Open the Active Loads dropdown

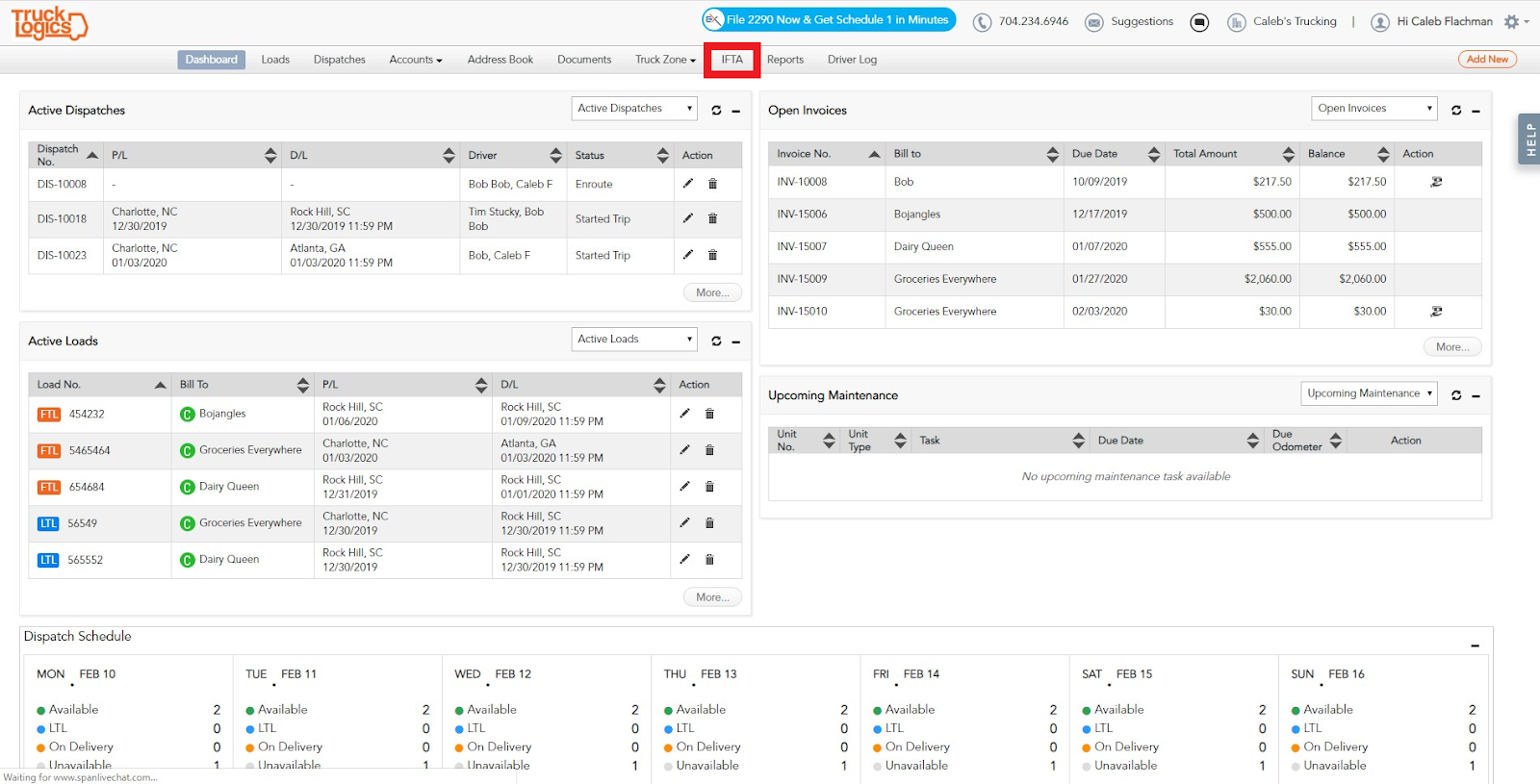633,339
